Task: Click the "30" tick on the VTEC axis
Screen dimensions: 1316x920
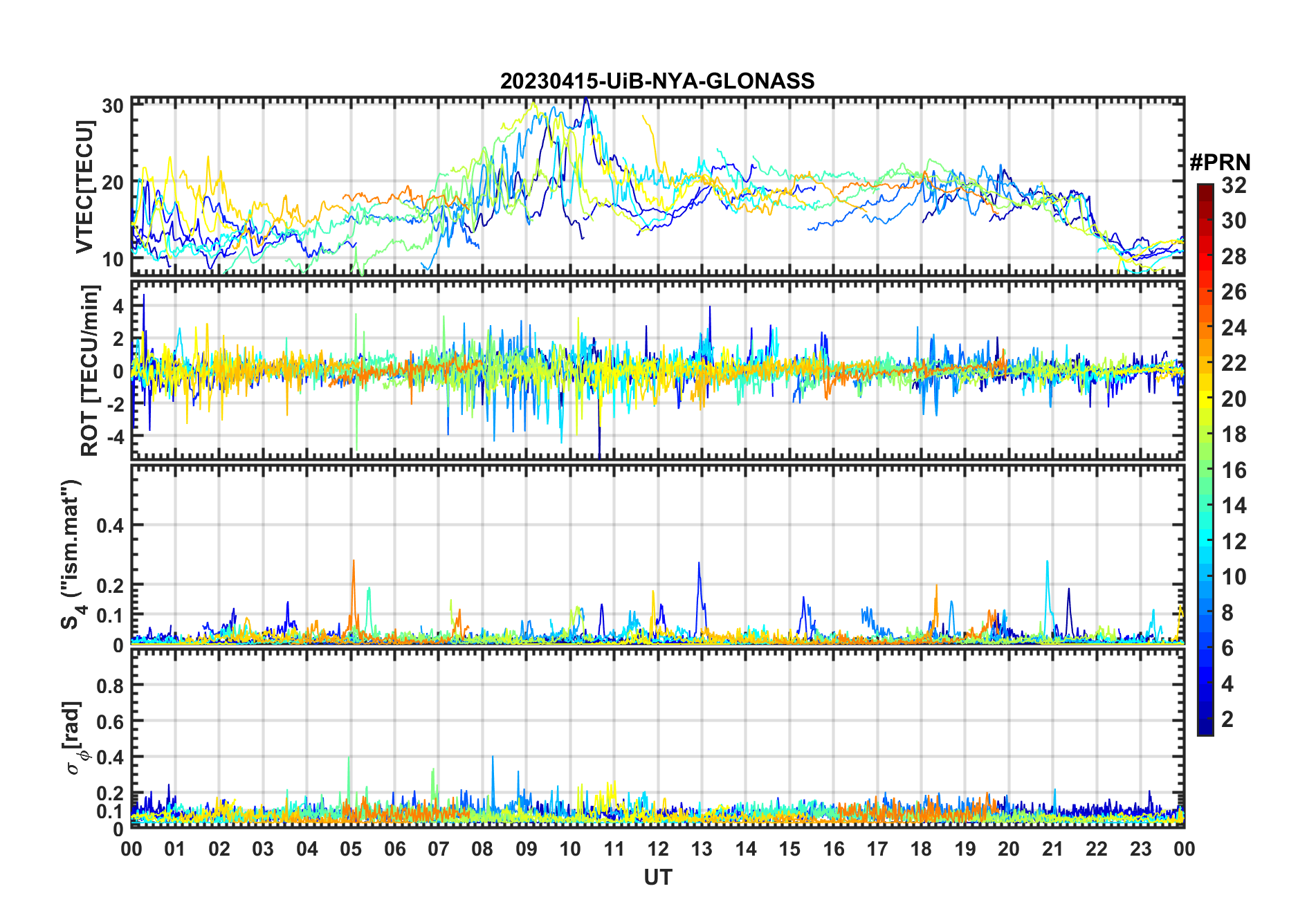Action: coord(113,106)
